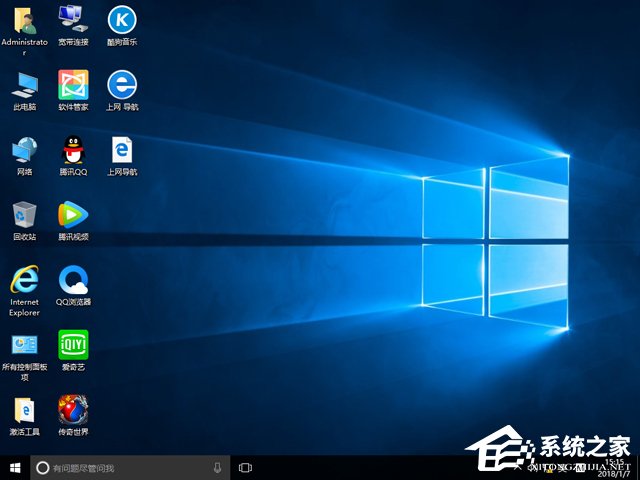This screenshot has height=480, width=640.
Task: Open the Windows Start menu
Action: pos(14,467)
